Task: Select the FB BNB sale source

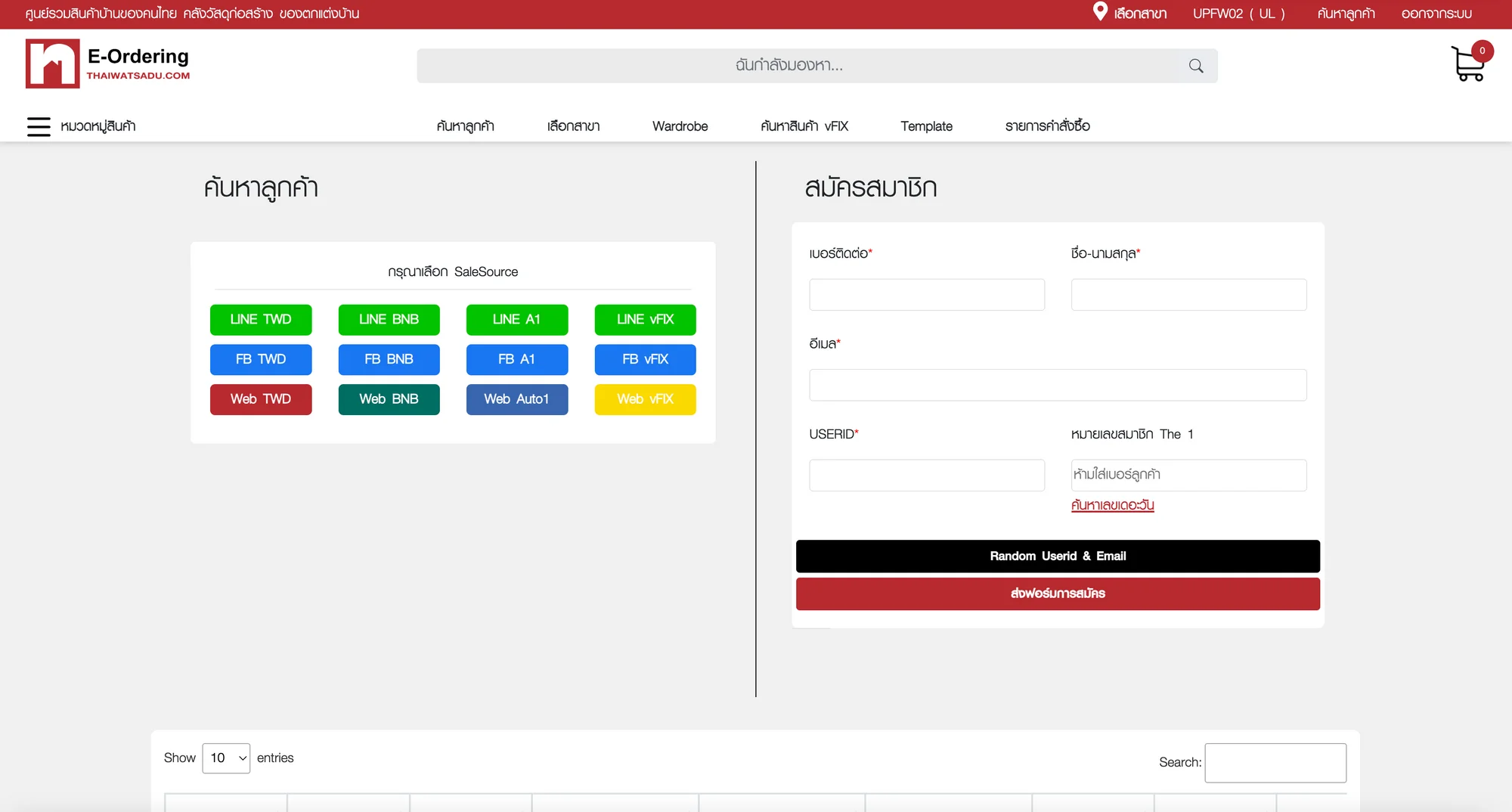Action: [x=389, y=360]
